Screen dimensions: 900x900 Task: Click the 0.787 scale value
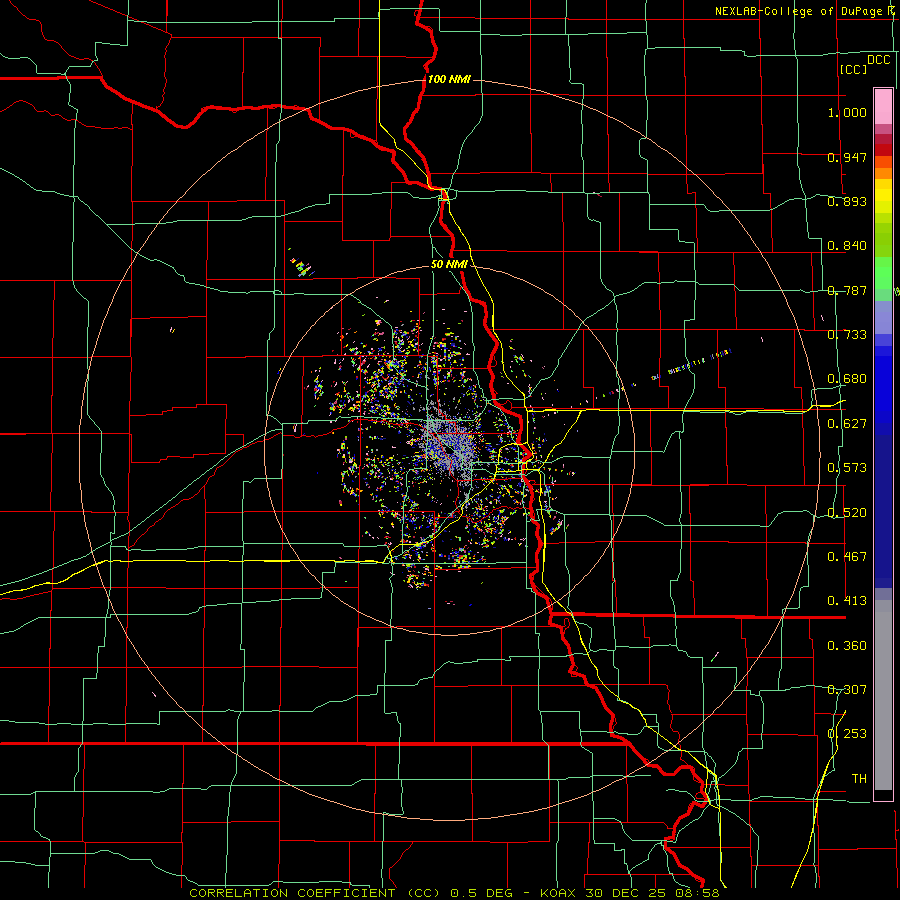(847, 290)
